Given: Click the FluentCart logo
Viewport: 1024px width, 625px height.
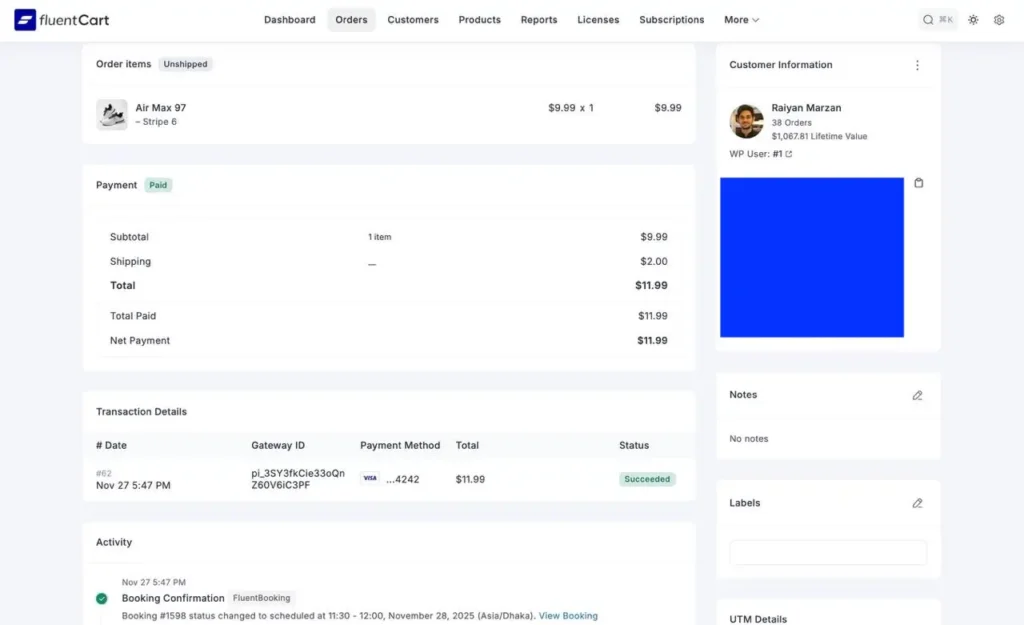Looking at the screenshot, I should click(62, 20).
